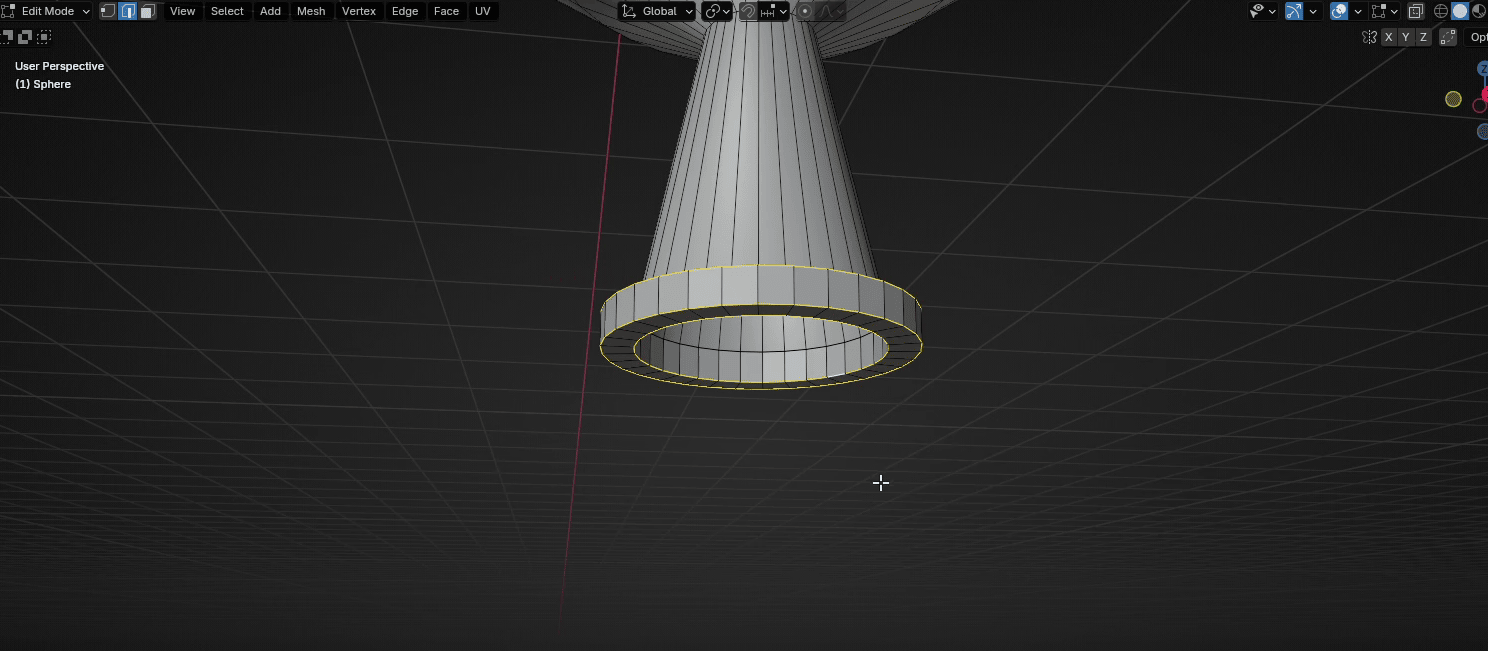
Task: Click the Auto Merge vertices icon
Action: click(x=1447, y=37)
